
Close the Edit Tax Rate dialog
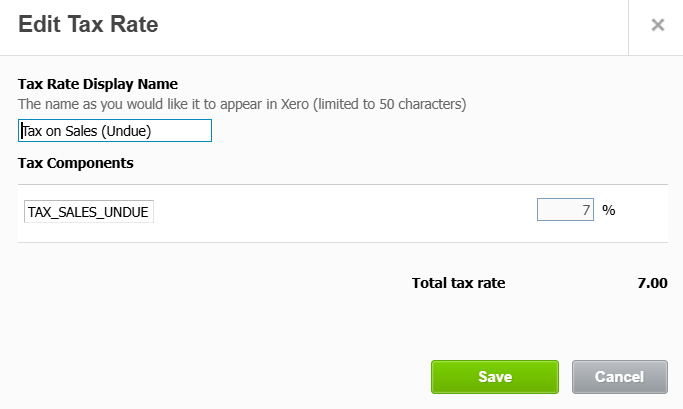[657, 26]
